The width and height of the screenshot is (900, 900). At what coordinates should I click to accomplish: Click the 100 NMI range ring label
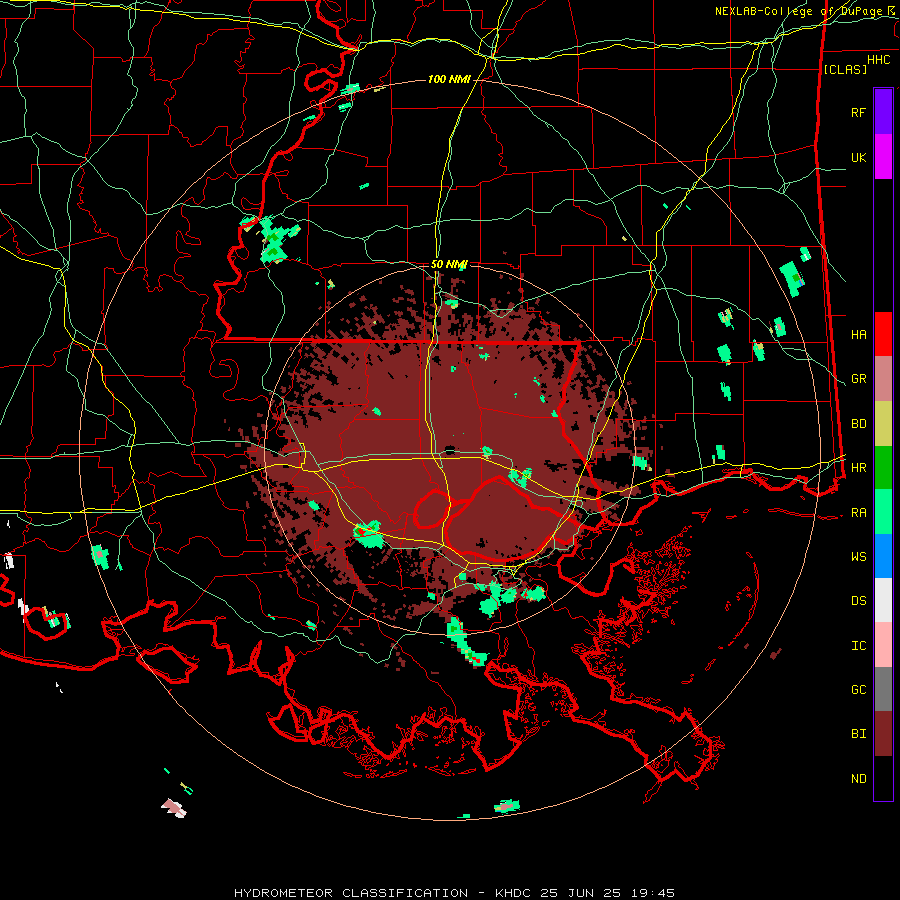tap(449, 79)
